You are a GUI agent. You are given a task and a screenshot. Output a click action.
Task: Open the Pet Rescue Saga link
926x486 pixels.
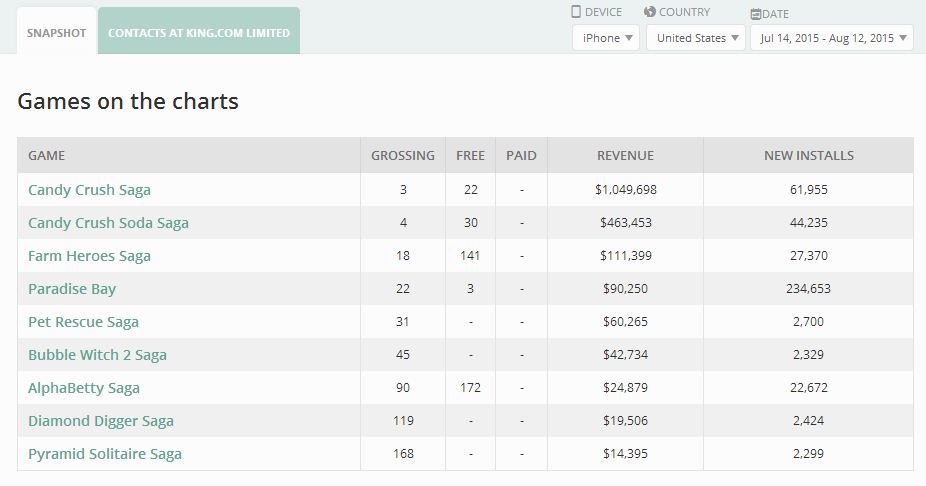point(83,322)
